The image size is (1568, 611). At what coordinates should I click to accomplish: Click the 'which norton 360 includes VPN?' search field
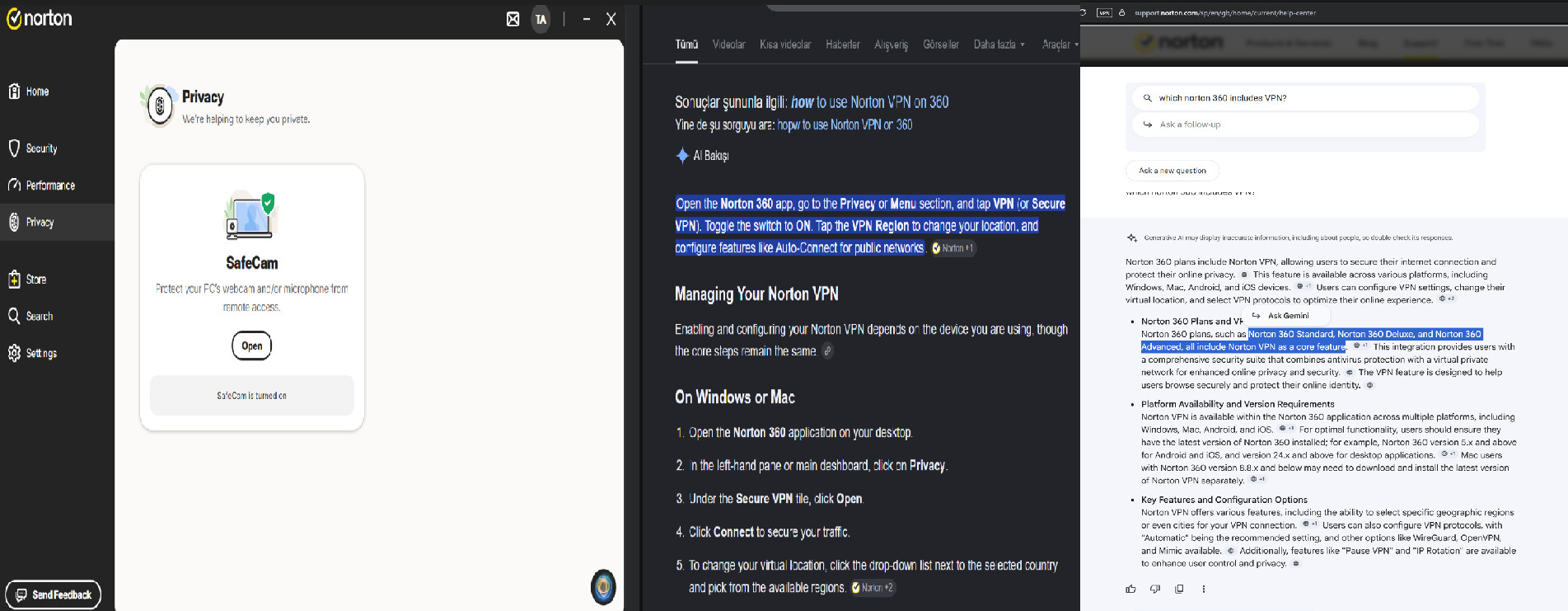coord(1306,98)
